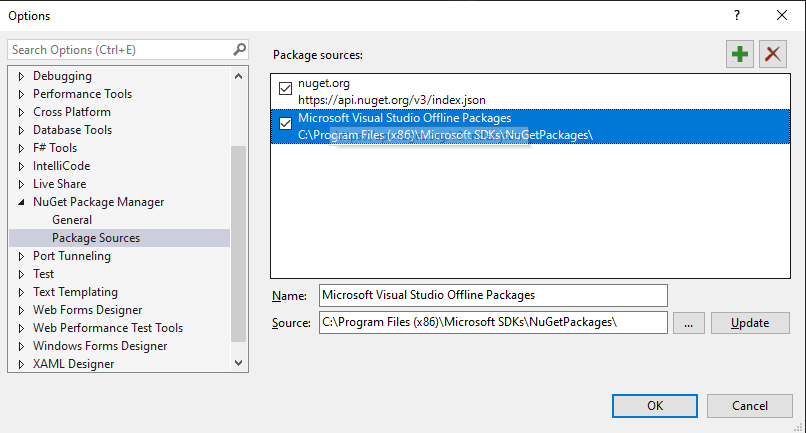Expand the Test node
Screen dimensions: 806x433
(21, 274)
